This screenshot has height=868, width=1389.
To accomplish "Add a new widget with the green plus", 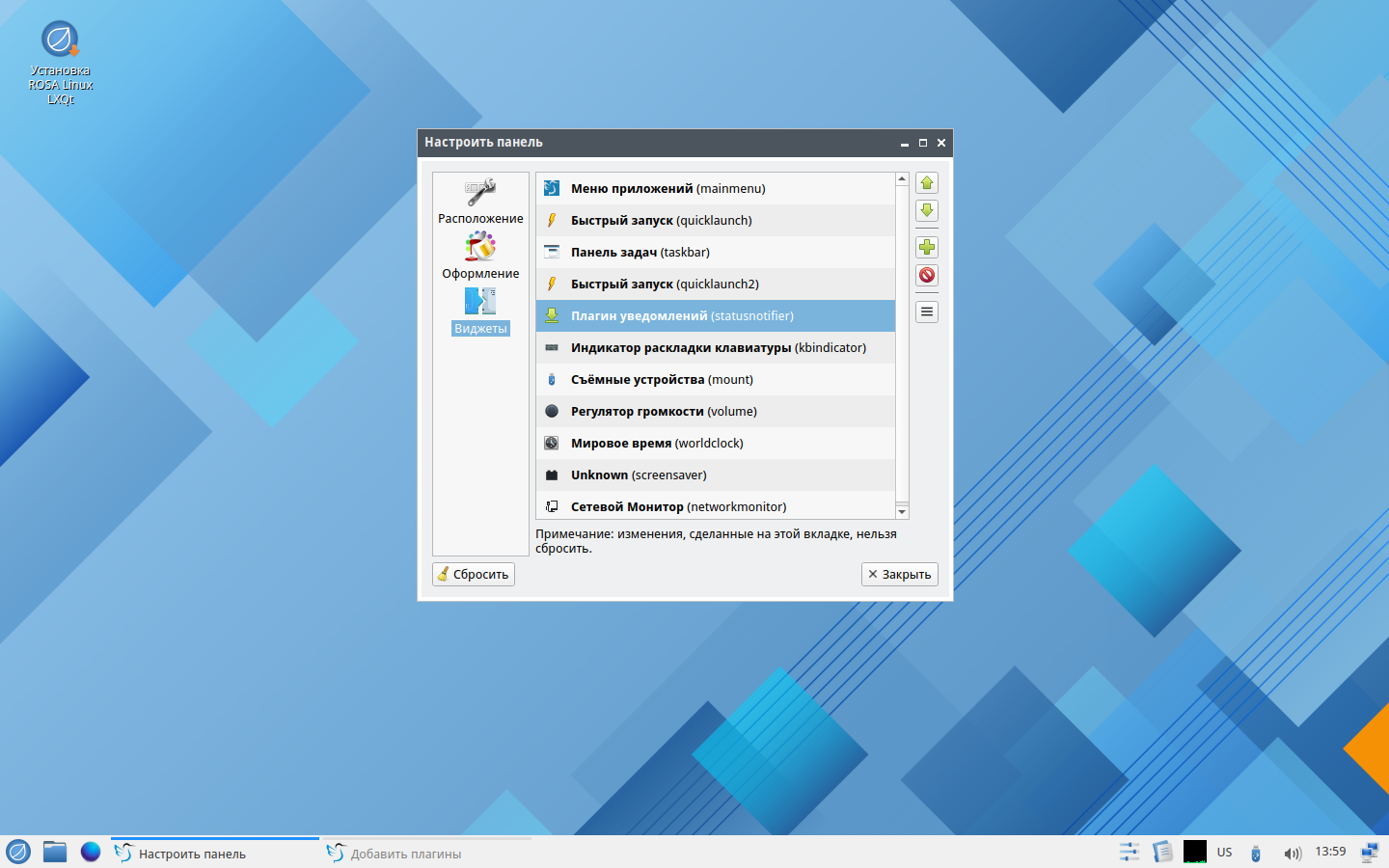I will pyautogui.click(x=927, y=248).
